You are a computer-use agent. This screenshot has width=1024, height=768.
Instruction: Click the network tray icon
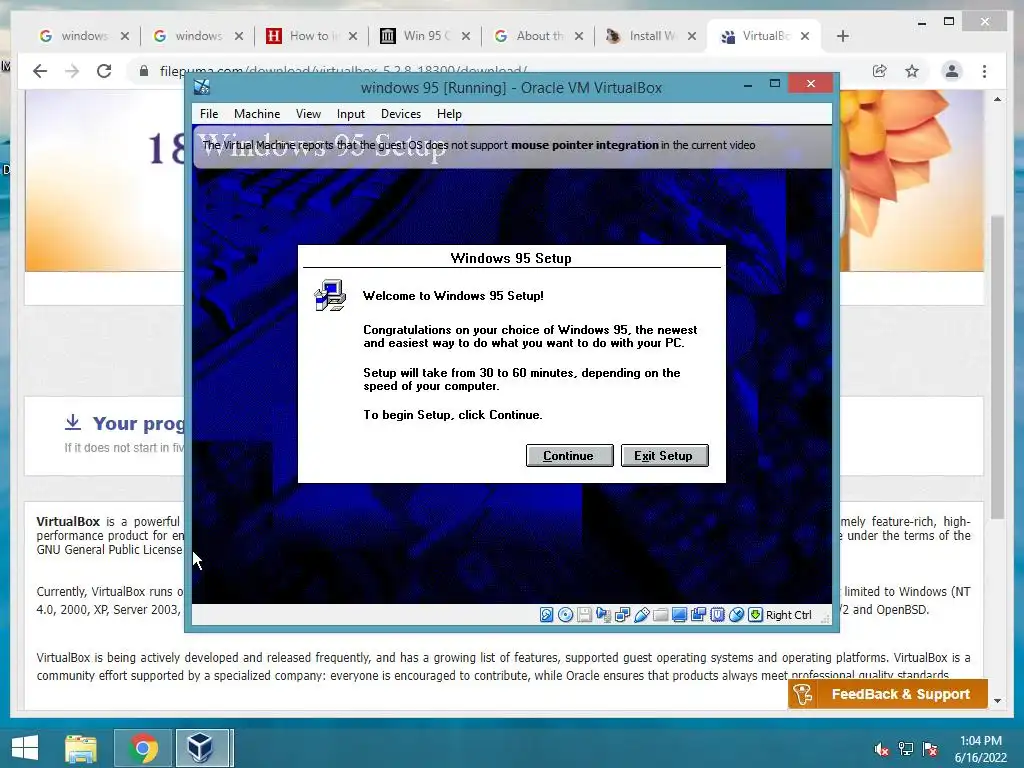[906, 749]
